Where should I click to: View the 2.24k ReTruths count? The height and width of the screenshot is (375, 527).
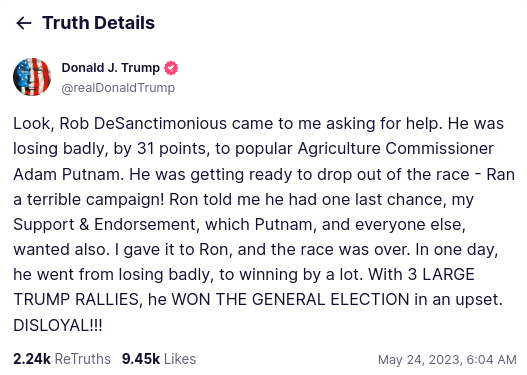tap(62, 359)
